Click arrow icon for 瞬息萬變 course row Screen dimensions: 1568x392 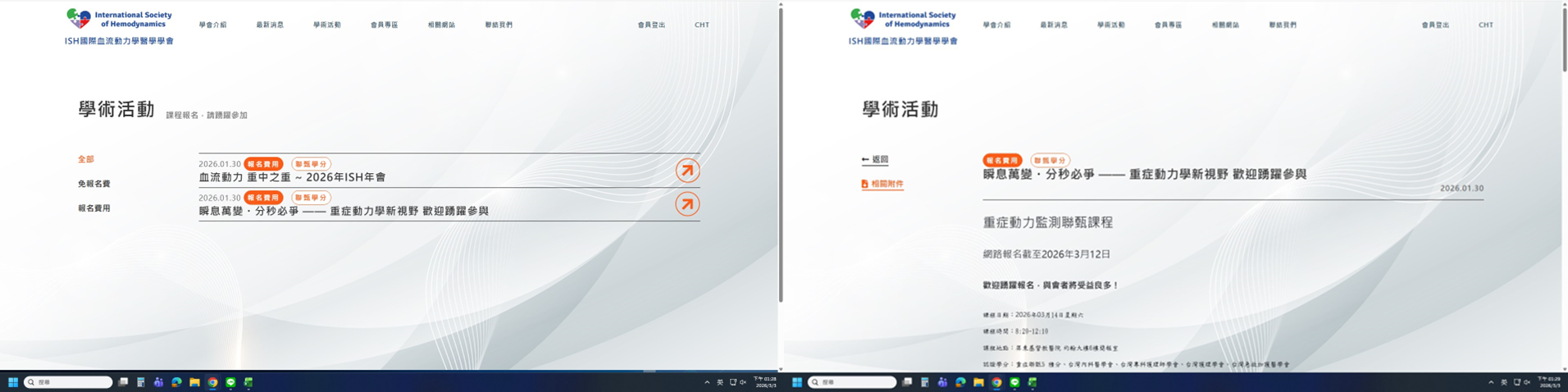pos(687,204)
